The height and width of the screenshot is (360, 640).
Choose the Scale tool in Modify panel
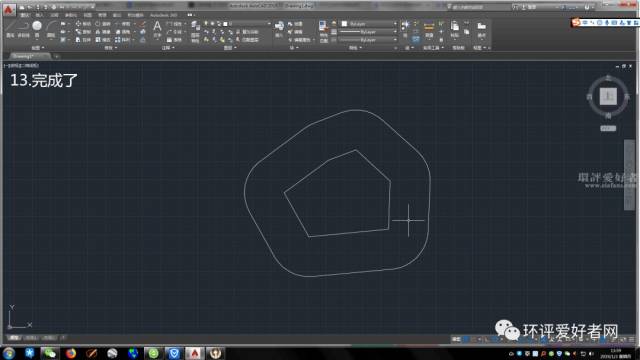103,40
